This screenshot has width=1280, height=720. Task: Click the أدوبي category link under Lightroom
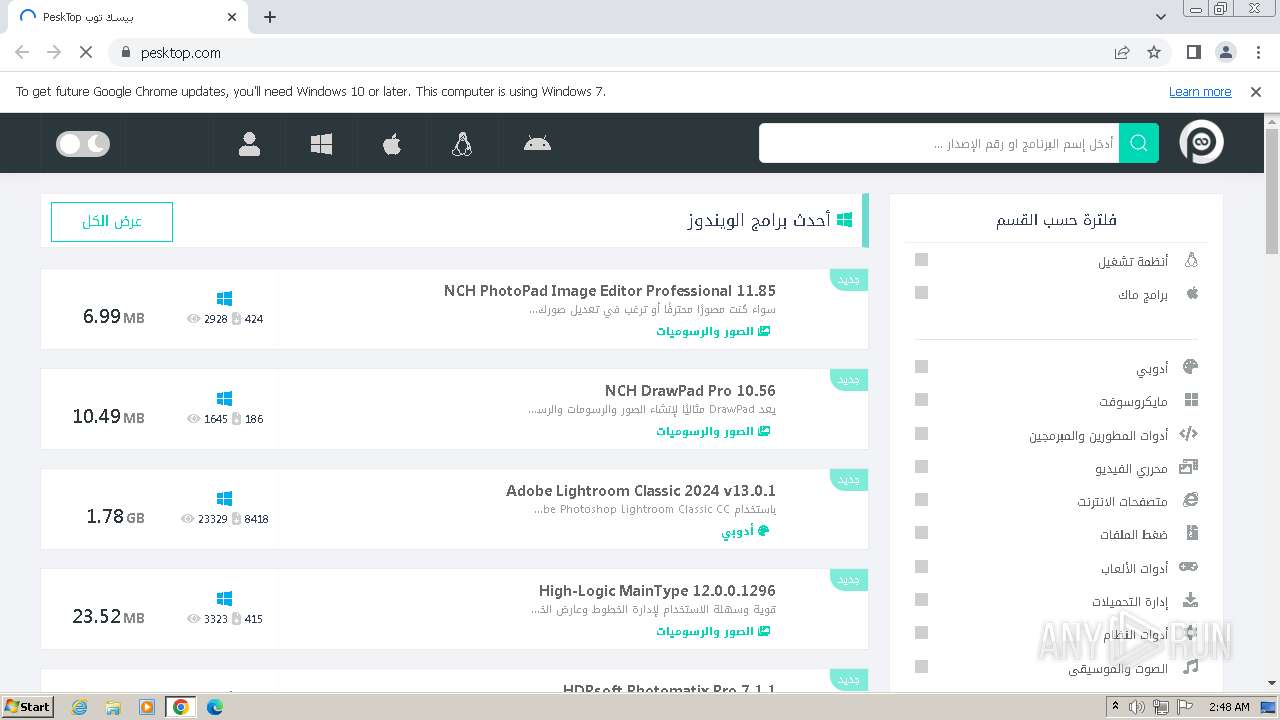tap(746, 531)
